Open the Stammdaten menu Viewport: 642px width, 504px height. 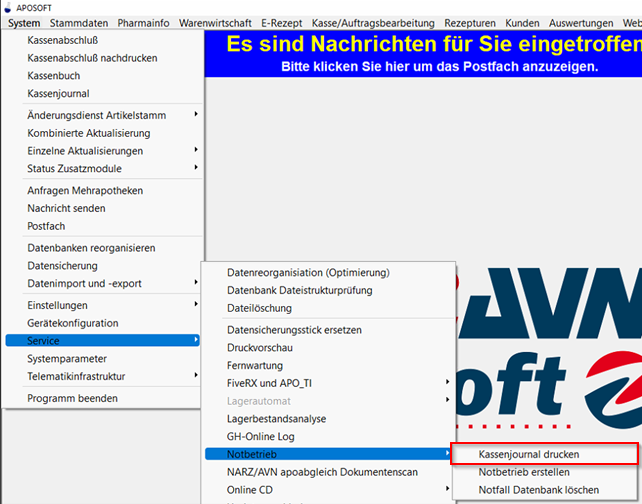pos(79,23)
